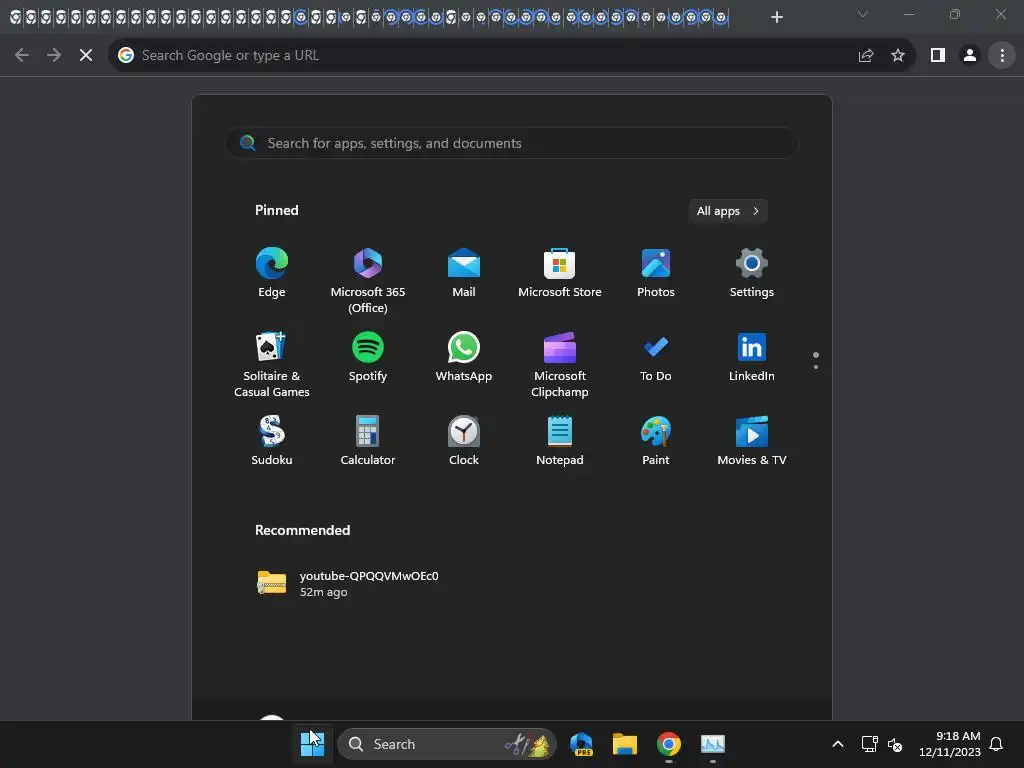
Task: Share this page from the address bar
Action: click(x=866, y=56)
